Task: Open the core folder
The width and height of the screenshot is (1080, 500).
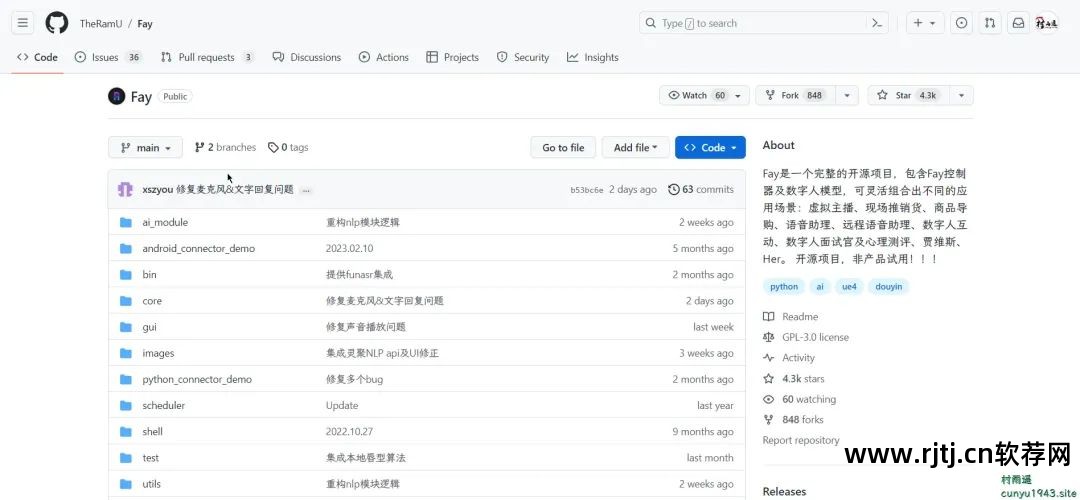Action: [x=152, y=301]
